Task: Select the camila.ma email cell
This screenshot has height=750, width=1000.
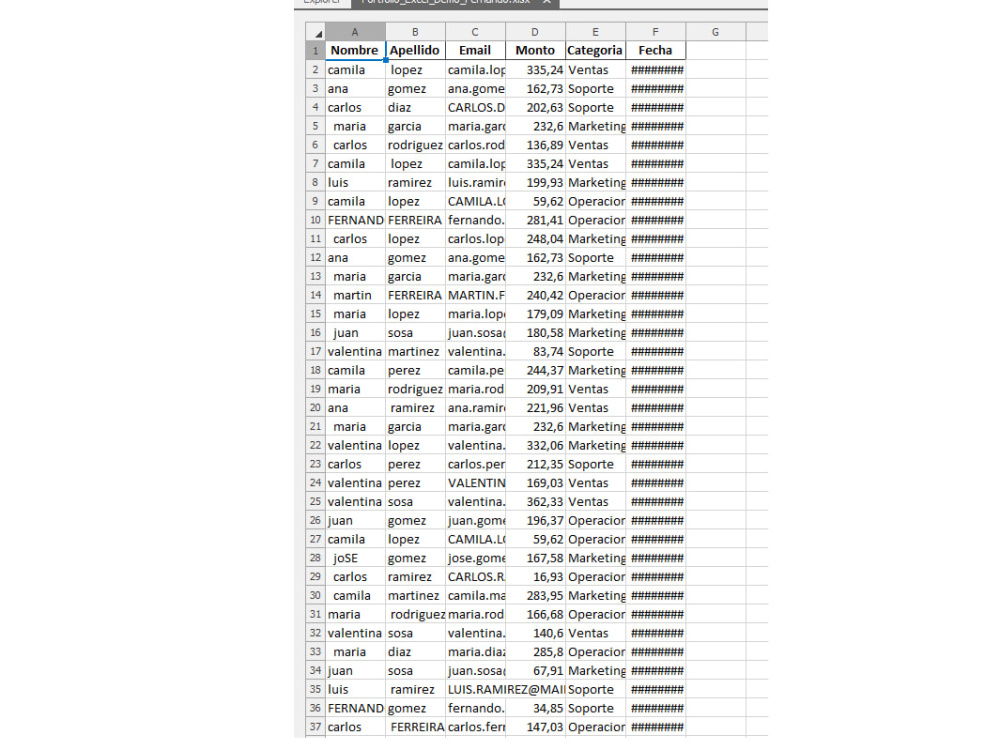Action: [x=475, y=596]
